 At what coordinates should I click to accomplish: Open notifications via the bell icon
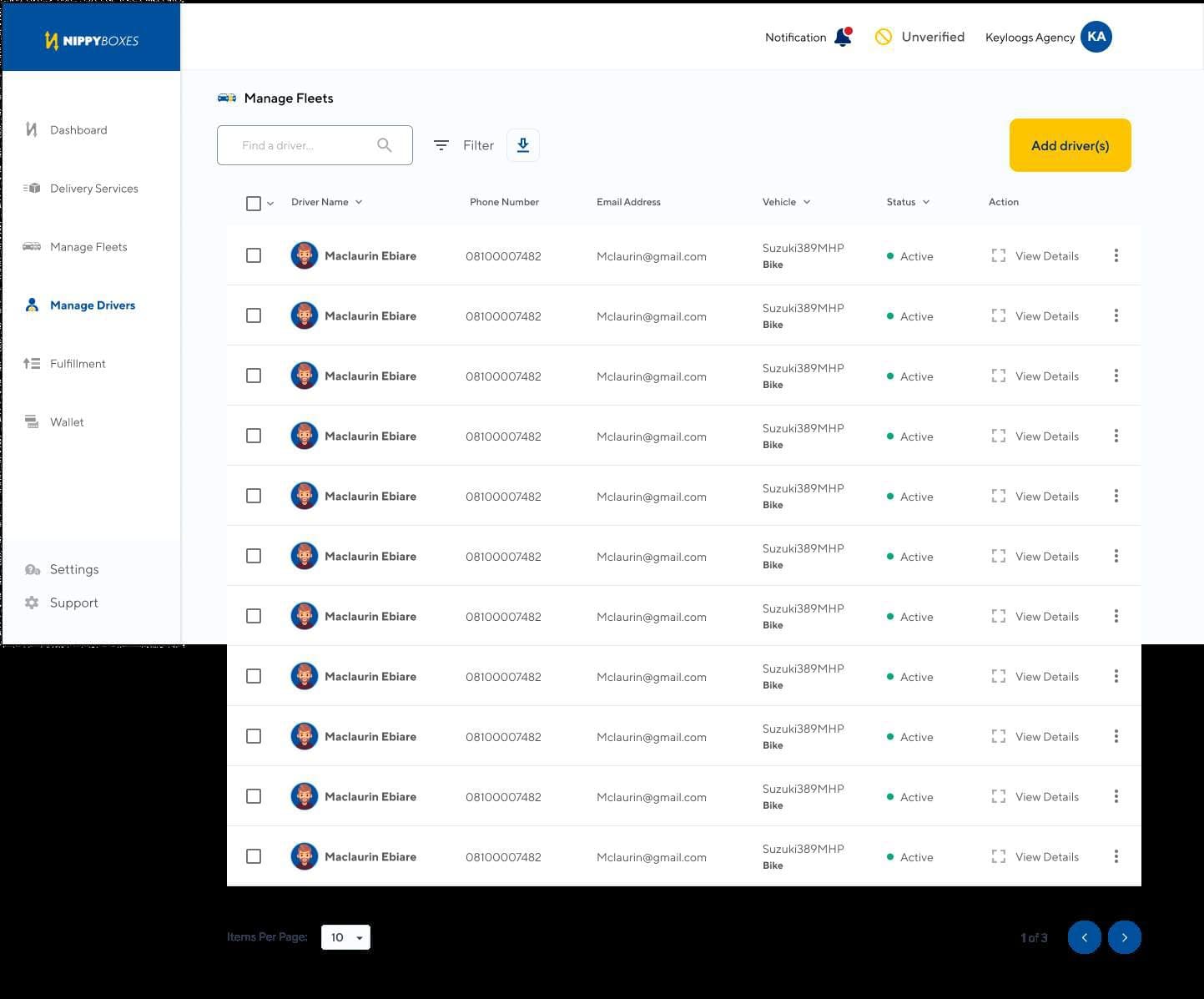tap(843, 37)
